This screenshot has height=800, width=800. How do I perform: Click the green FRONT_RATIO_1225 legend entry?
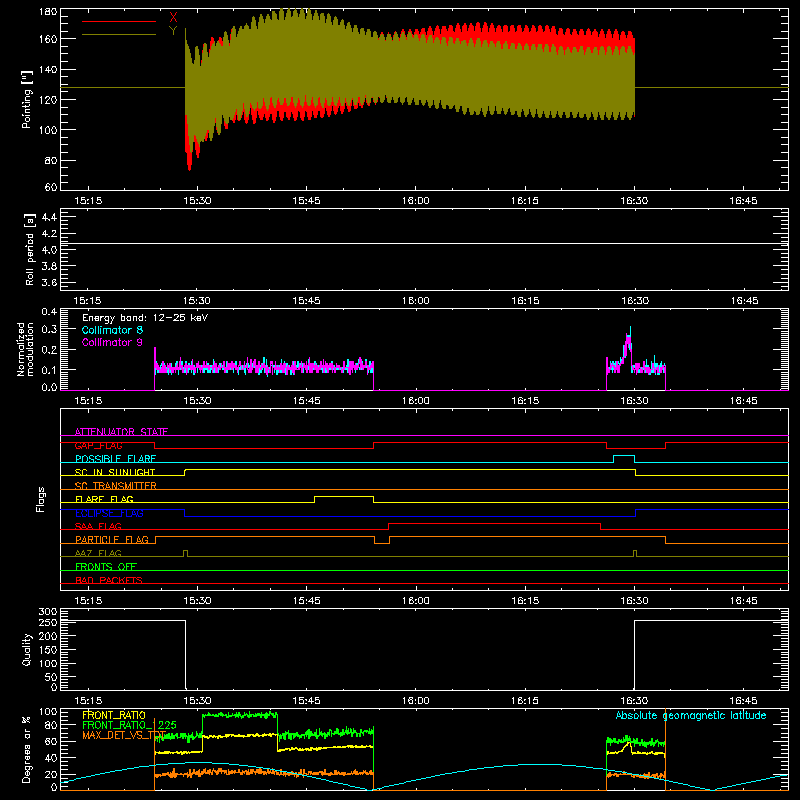pos(130,725)
